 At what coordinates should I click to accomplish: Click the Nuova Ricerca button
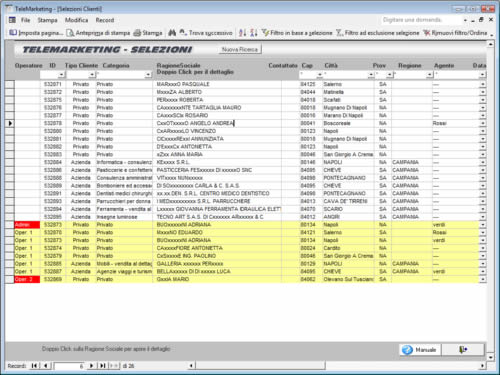tap(240, 49)
